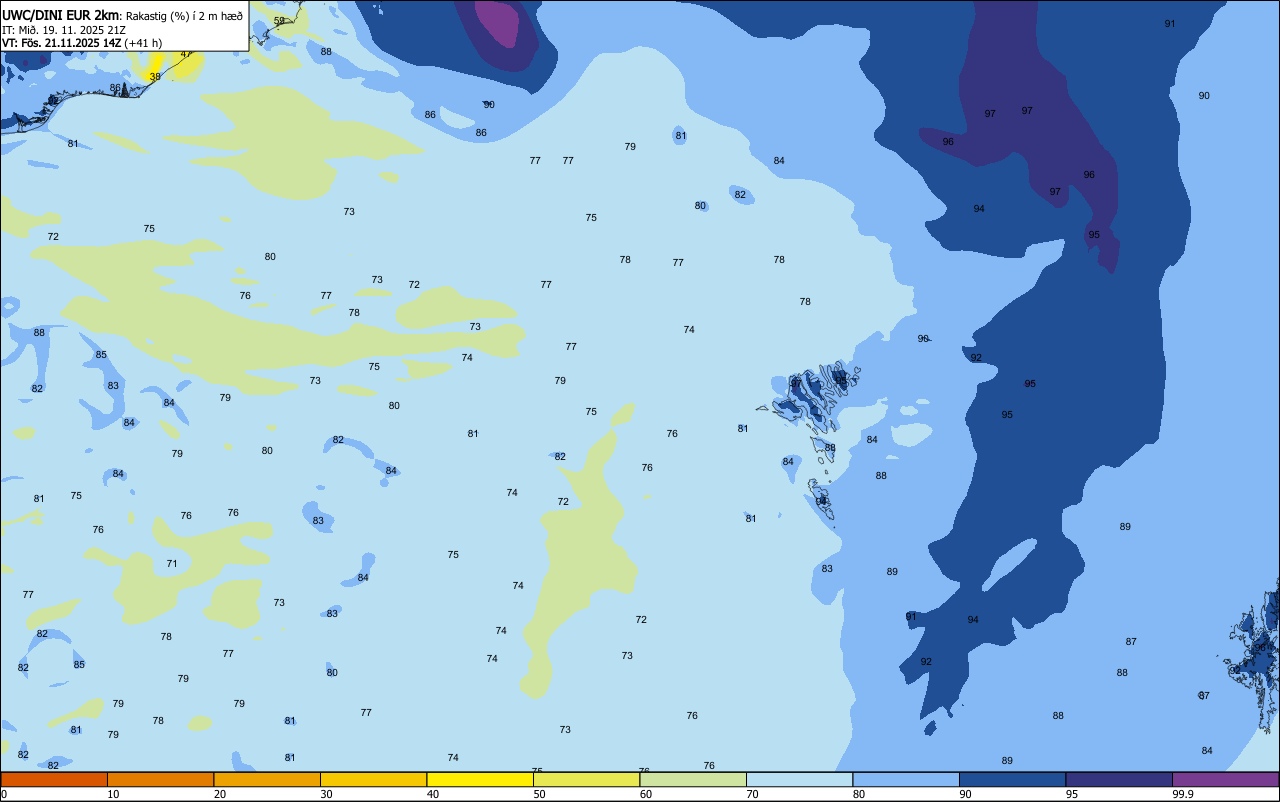This screenshot has width=1280, height=802.
Task: Click the '50' tick label on colour scale
Action: [x=539, y=794]
